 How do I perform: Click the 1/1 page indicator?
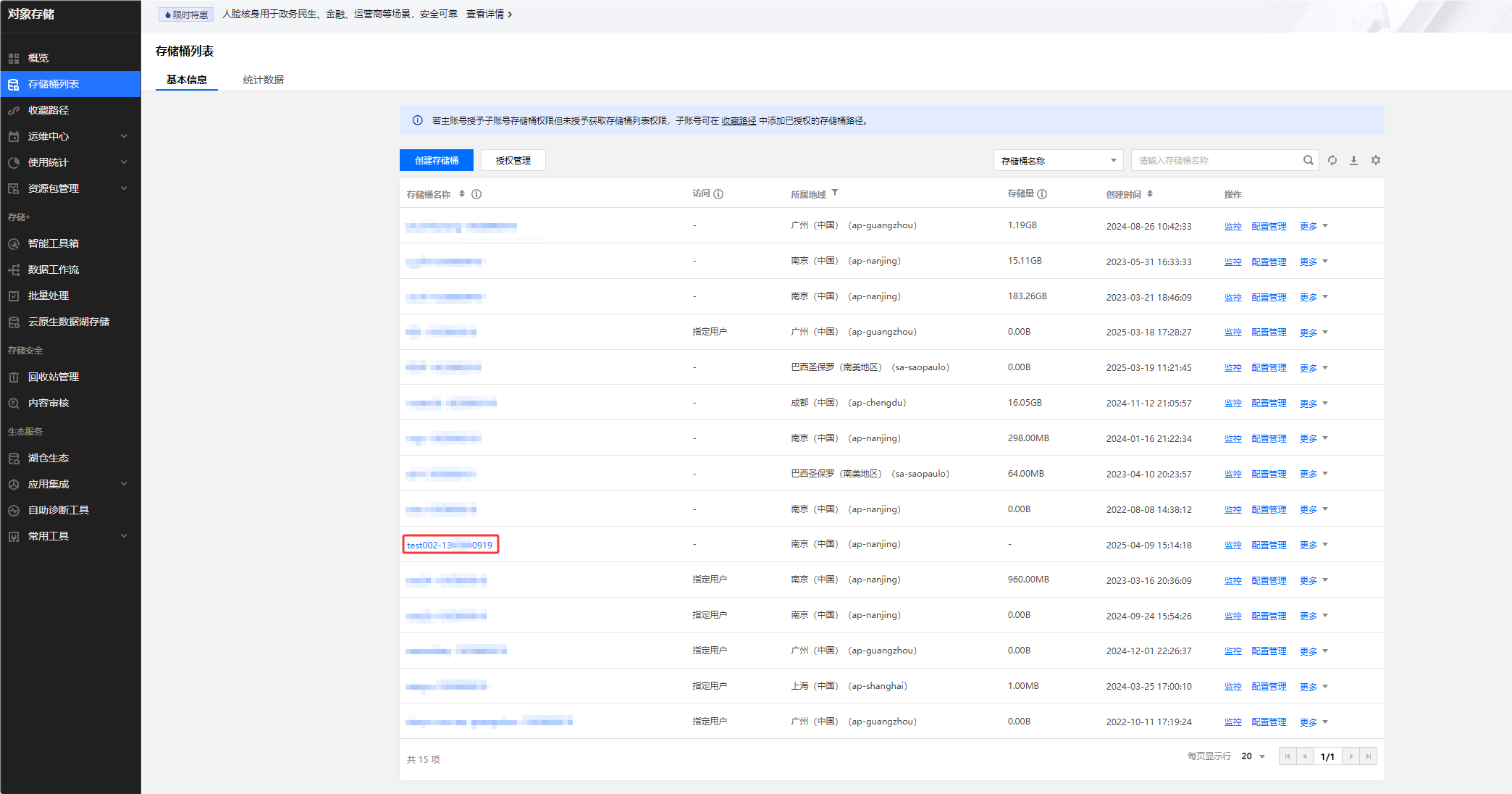tap(1327, 756)
